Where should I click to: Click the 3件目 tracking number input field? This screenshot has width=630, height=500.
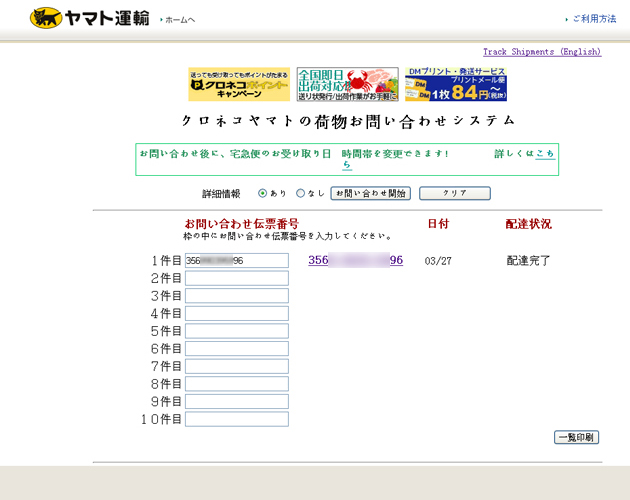pyautogui.click(x=236, y=296)
